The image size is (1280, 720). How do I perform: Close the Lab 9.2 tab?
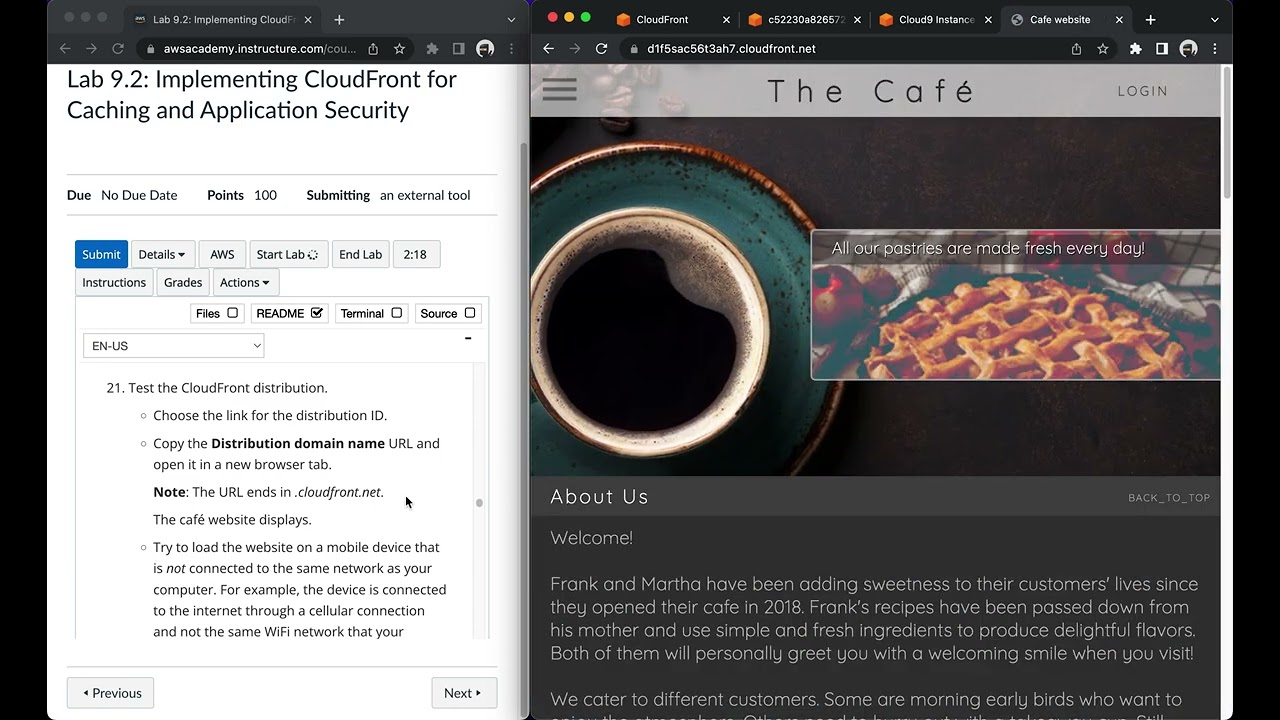[x=308, y=19]
